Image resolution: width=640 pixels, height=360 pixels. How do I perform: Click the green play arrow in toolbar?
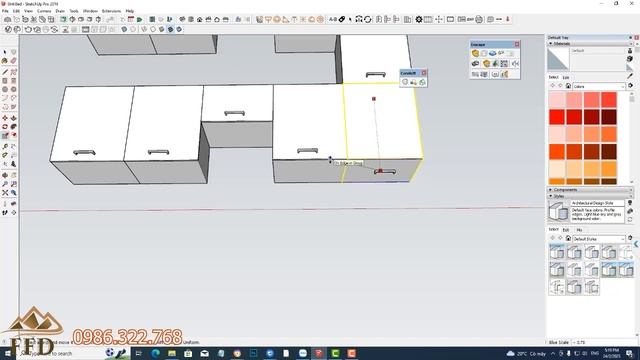pos(140,19)
